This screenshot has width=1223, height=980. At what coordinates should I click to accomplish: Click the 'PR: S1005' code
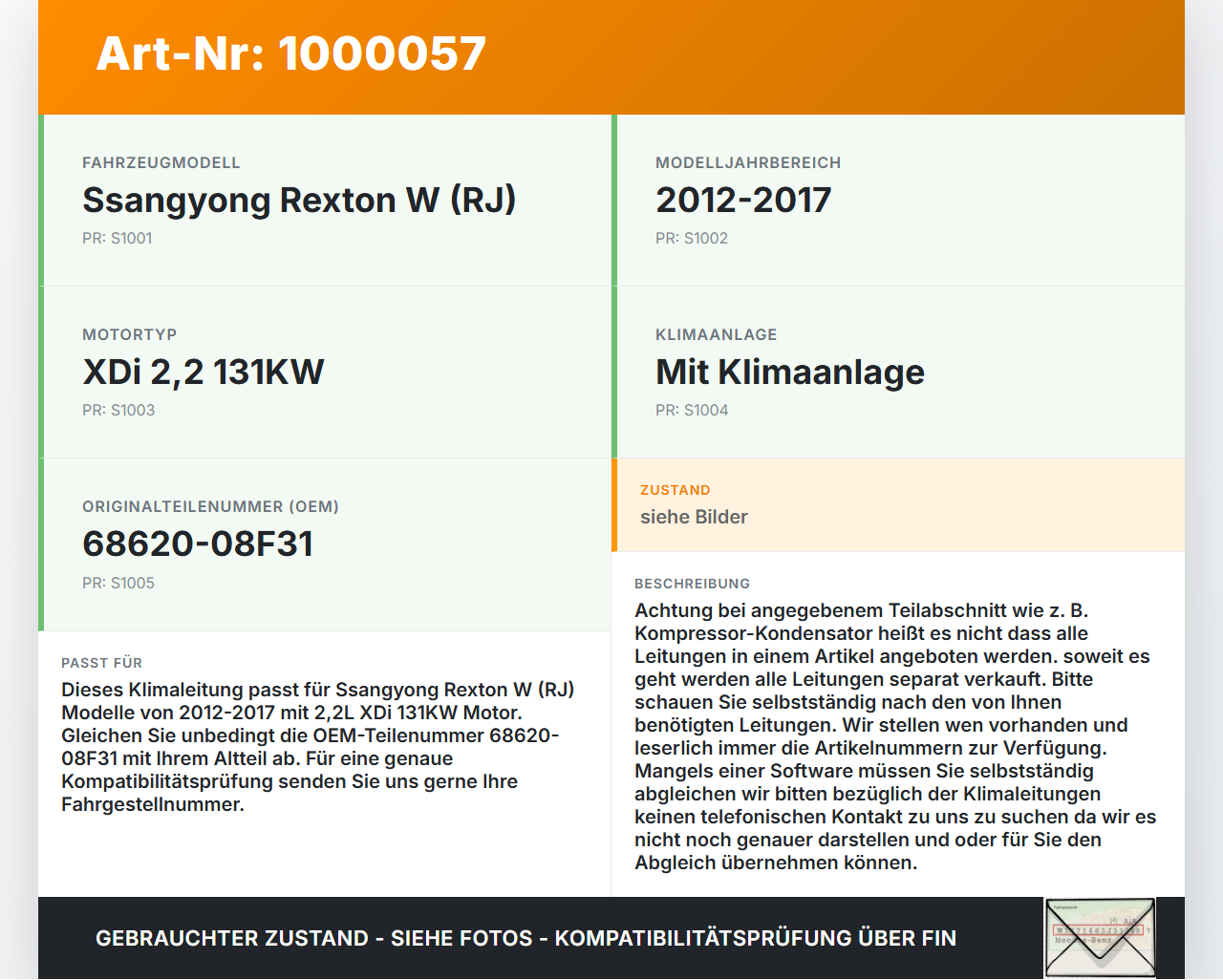tap(118, 584)
